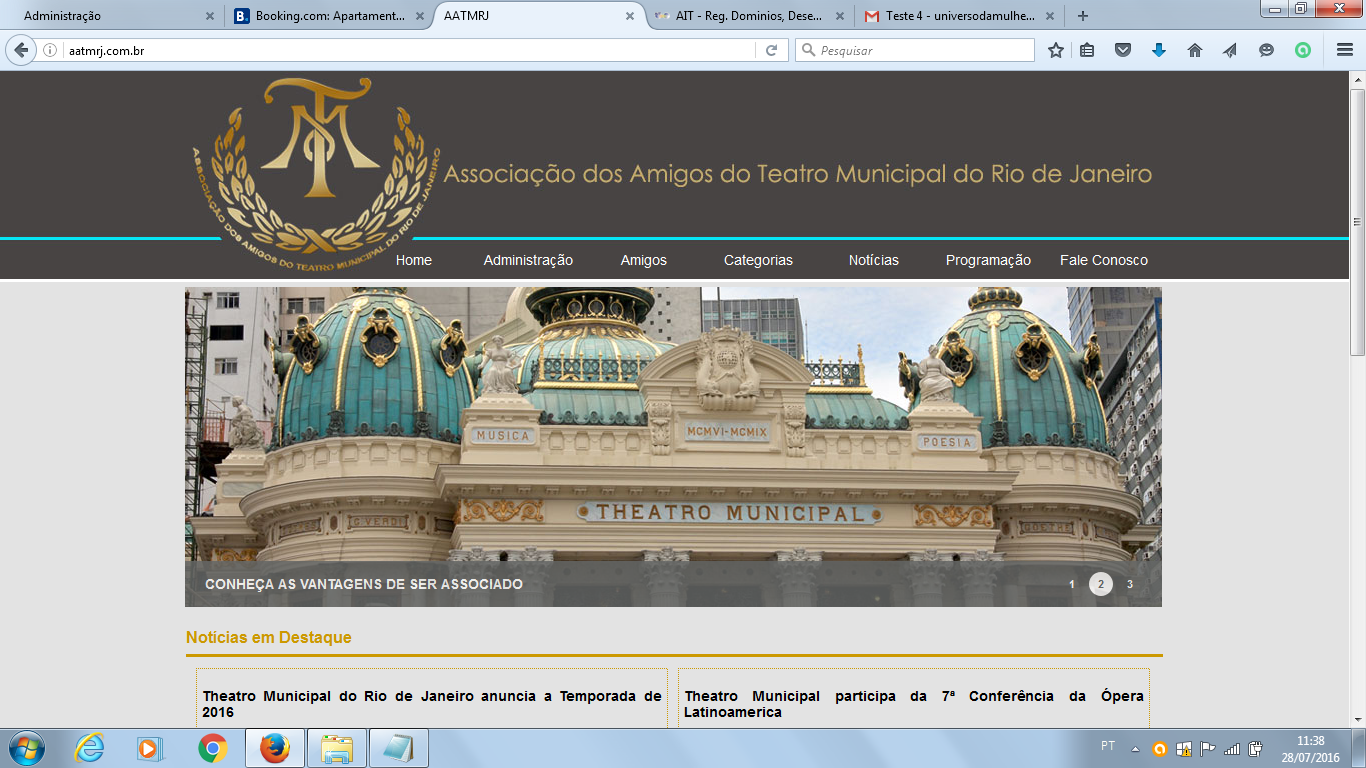The width and height of the screenshot is (1366, 768).
Task: Open site identity info icon in the address bar
Action: pyautogui.click(x=50, y=50)
